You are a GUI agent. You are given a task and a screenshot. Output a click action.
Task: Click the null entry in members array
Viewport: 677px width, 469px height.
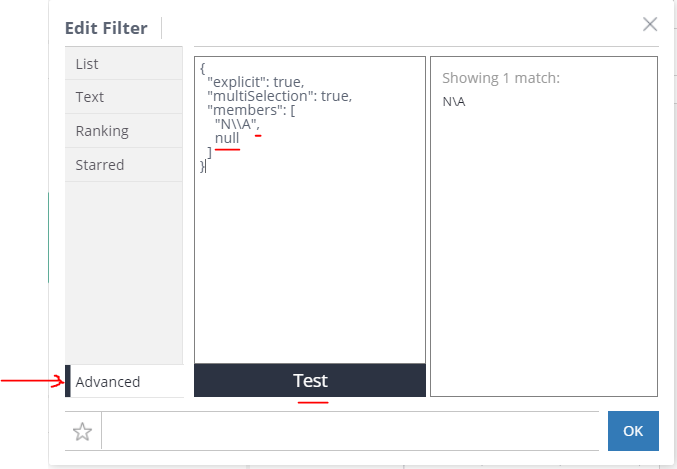pyautogui.click(x=227, y=138)
